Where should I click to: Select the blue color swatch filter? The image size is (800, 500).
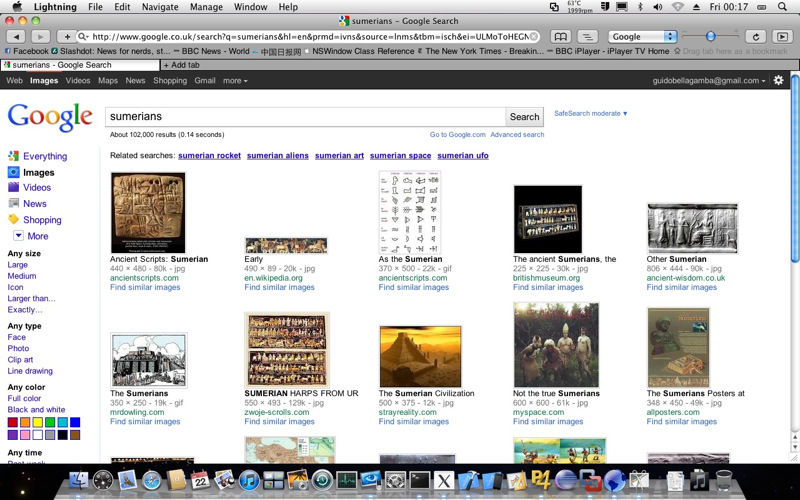tap(75, 422)
